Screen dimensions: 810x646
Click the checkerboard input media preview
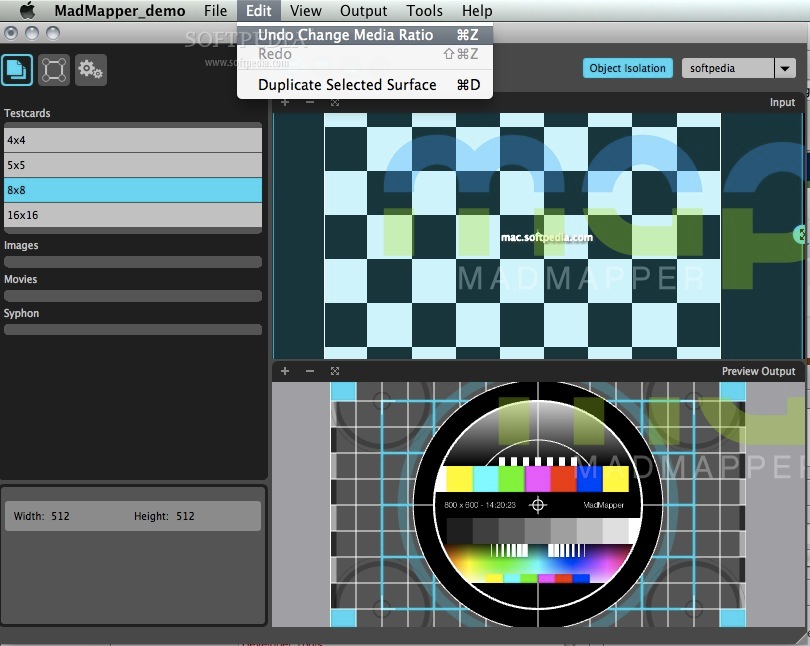(x=522, y=235)
